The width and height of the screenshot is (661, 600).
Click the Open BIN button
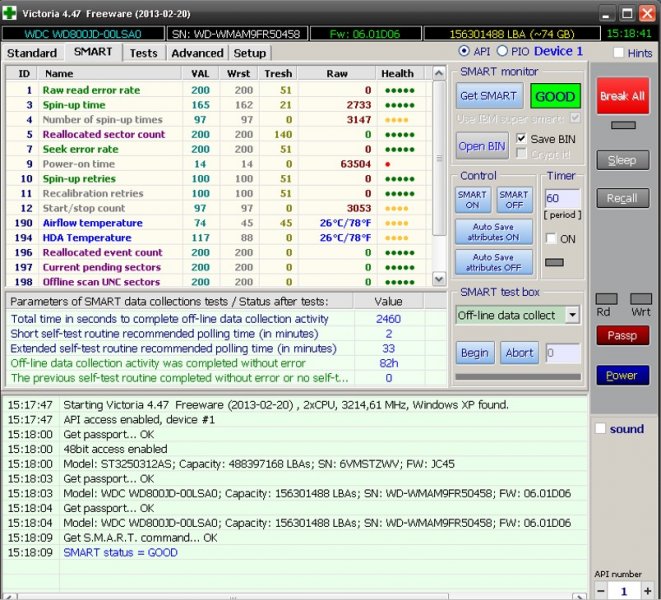[x=482, y=146]
